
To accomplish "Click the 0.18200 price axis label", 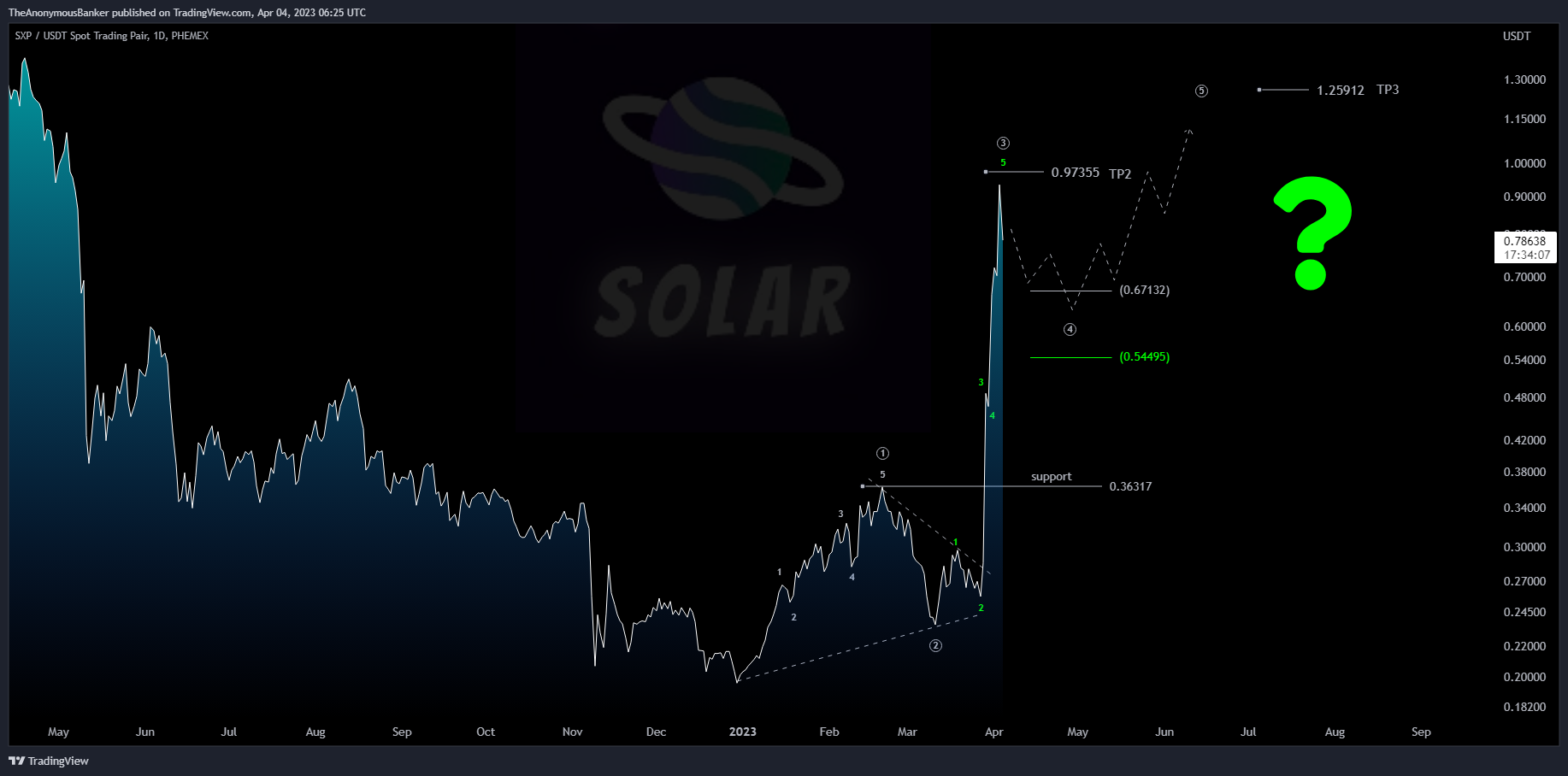I will 1525,707.
